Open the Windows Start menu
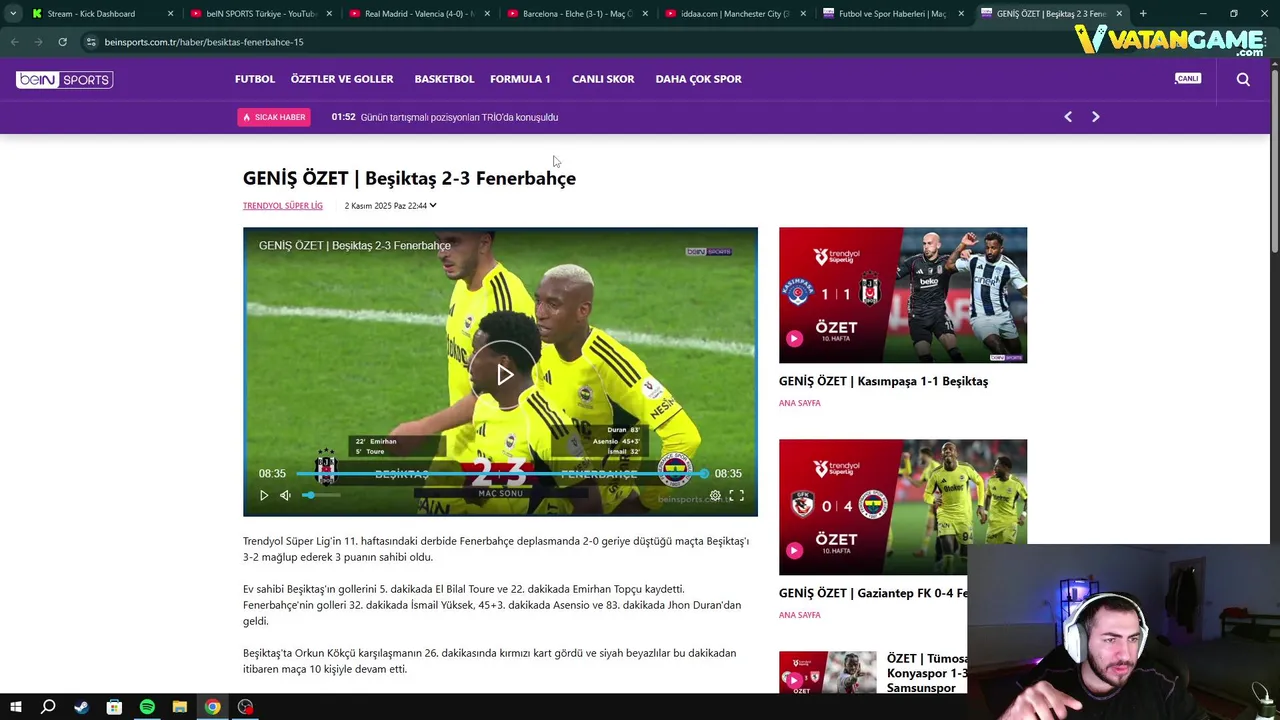 click(x=15, y=707)
